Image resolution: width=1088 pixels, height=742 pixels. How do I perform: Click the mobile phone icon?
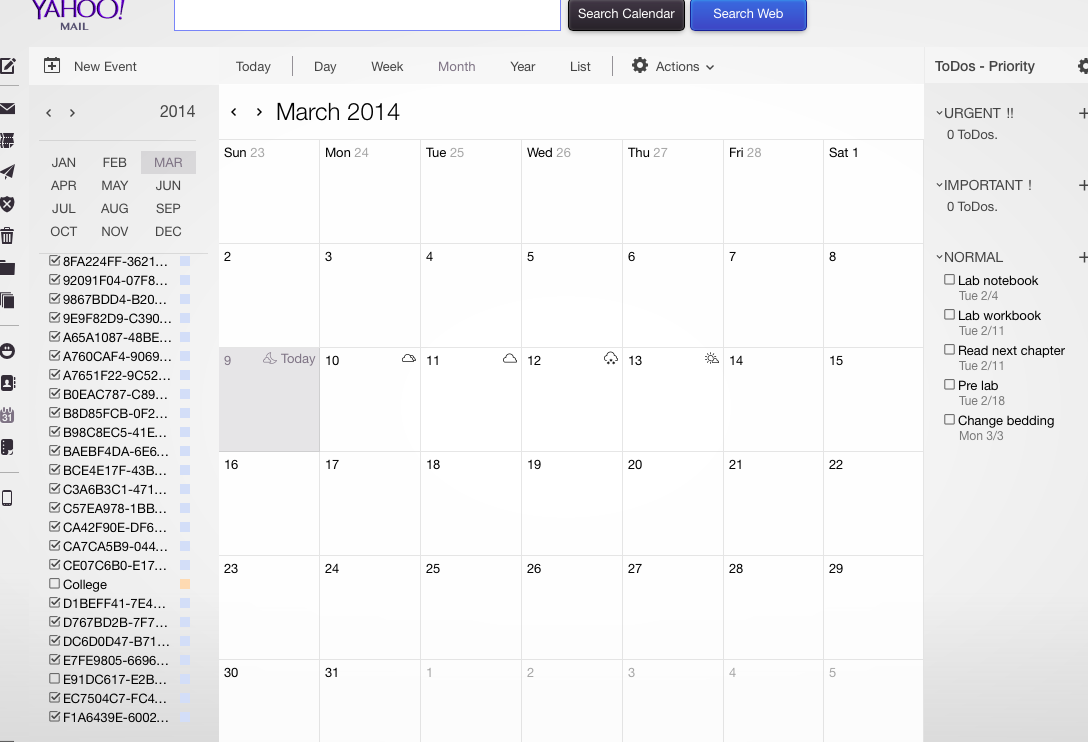(x=7, y=498)
